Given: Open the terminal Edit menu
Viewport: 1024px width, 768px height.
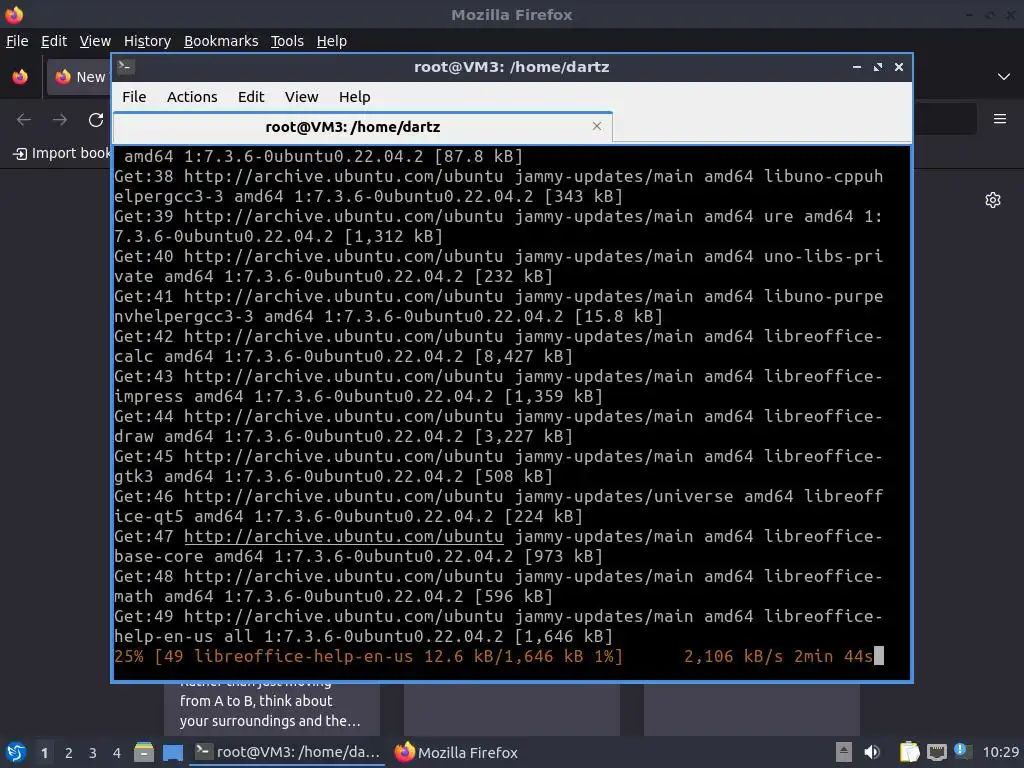Looking at the screenshot, I should (251, 97).
